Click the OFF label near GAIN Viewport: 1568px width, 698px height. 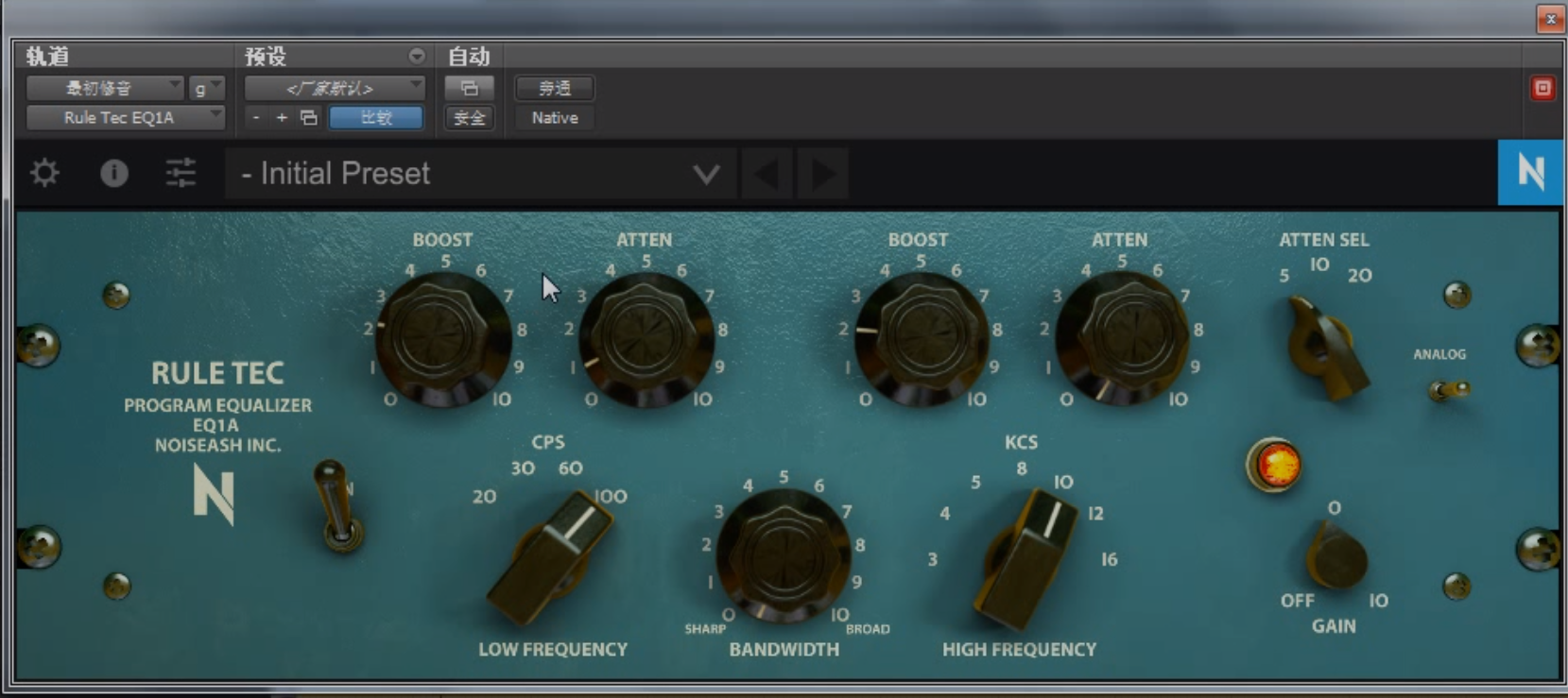pos(1298,601)
